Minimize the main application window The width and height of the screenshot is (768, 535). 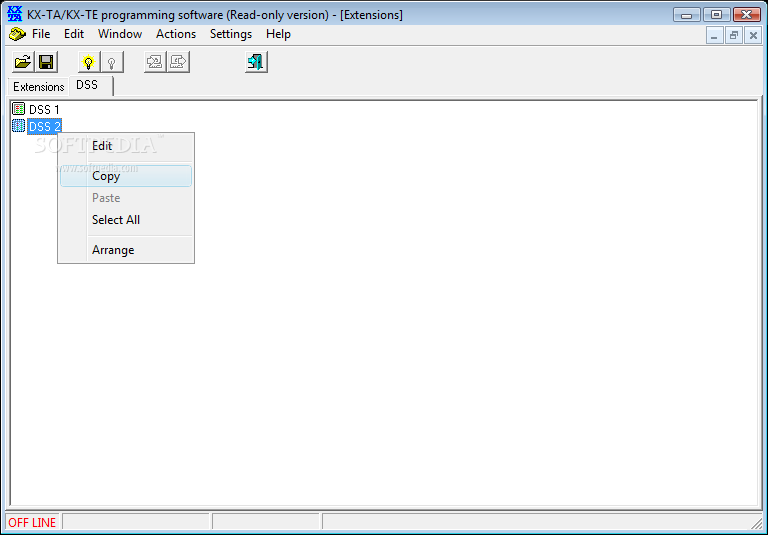(x=687, y=15)
